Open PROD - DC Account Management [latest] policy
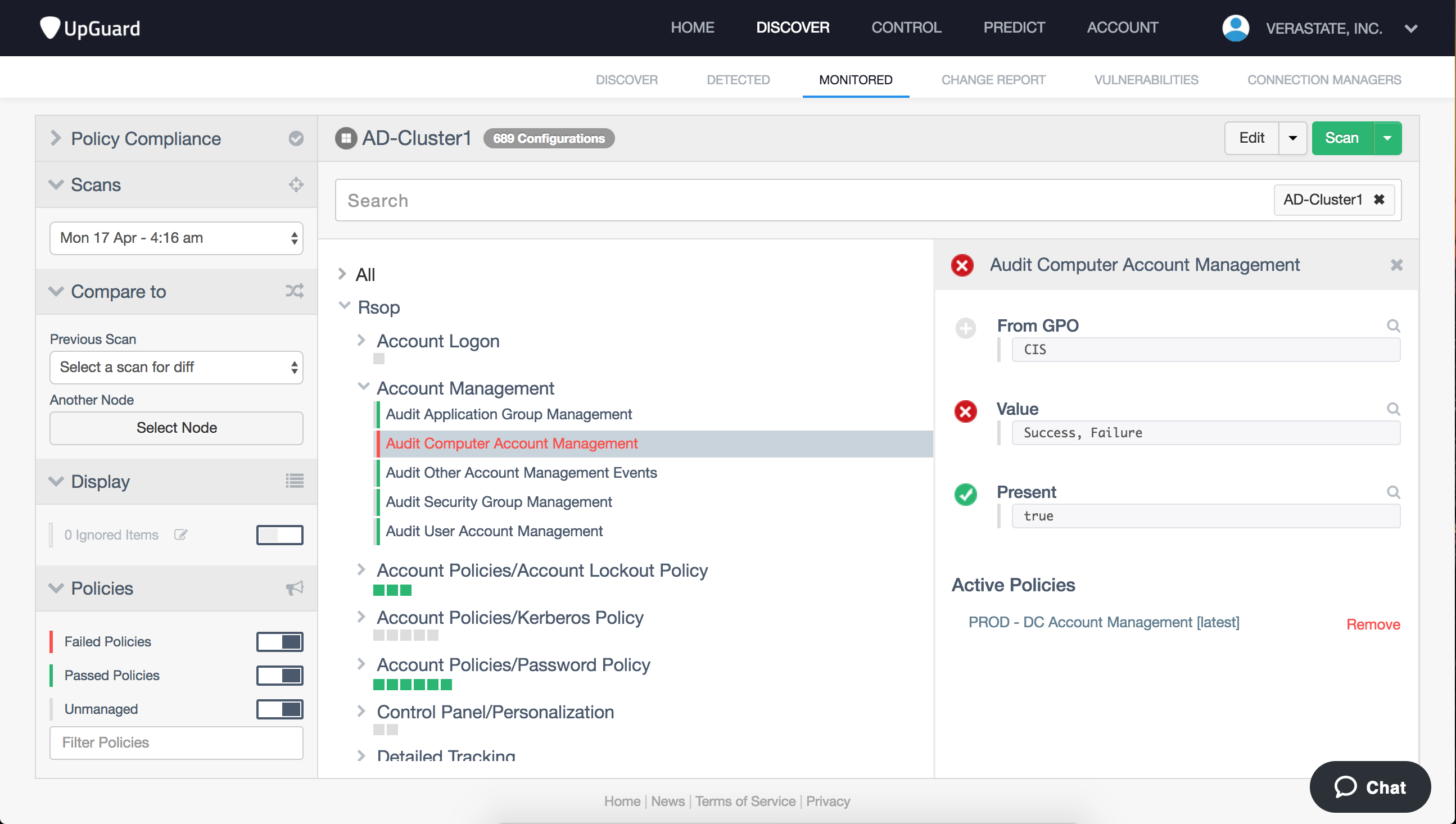The width and height of the screenshot is (1456, 824). (x=1104, y=622)
